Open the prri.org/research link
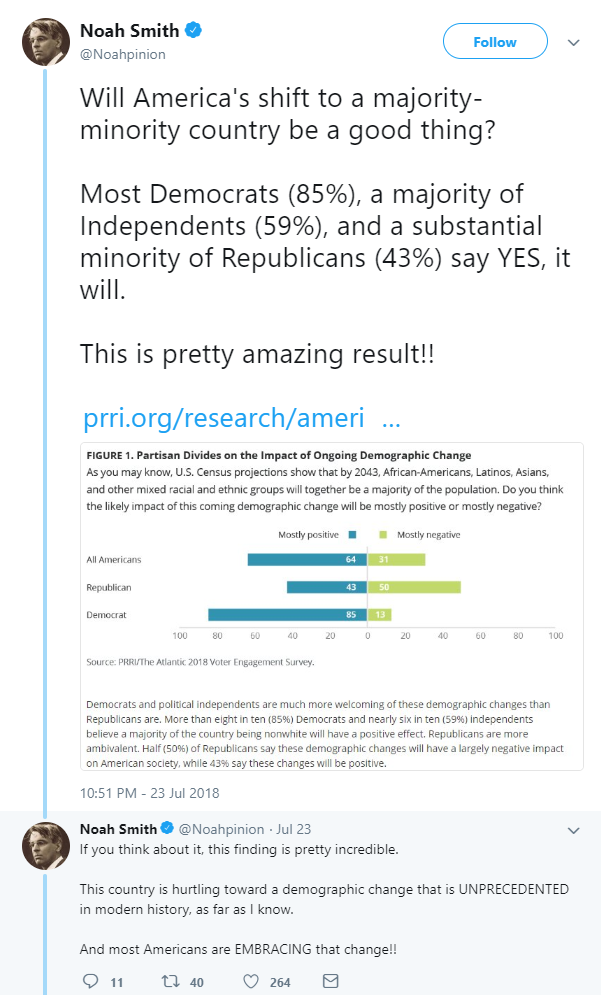Image resolution: width=601 pixels, height=995 pixels. click(242, 418)
